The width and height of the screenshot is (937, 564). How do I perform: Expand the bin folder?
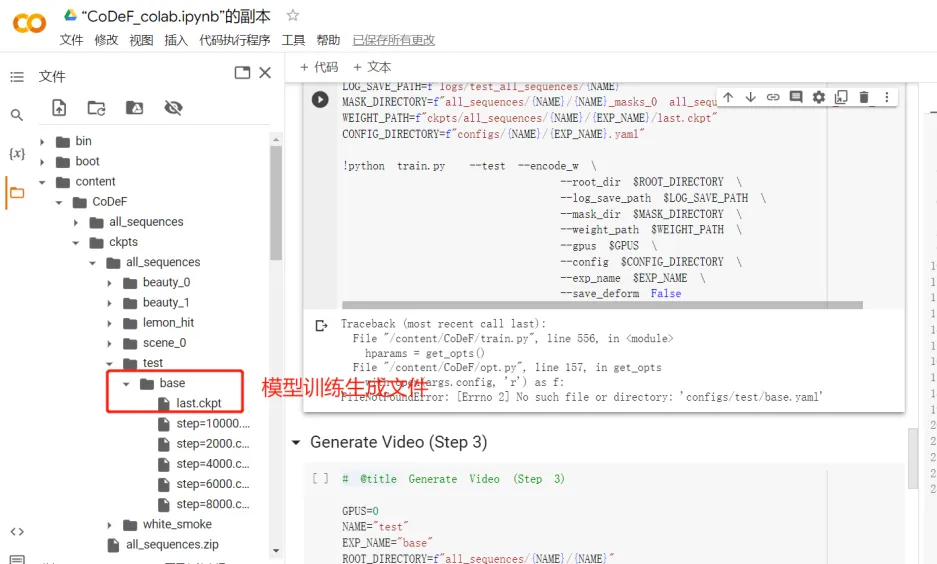click(x=42, y=142)
